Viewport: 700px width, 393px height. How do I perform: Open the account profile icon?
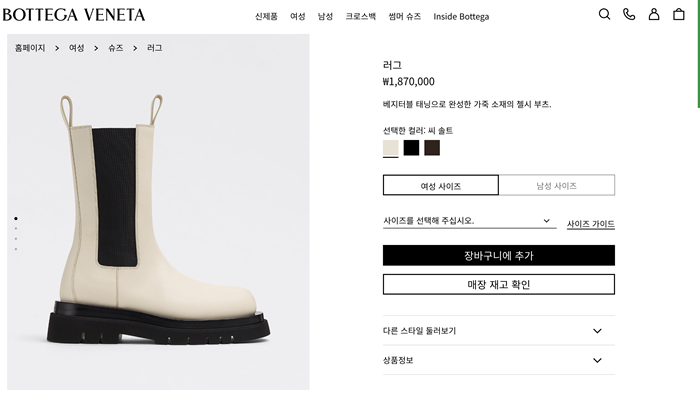(654, 15)
